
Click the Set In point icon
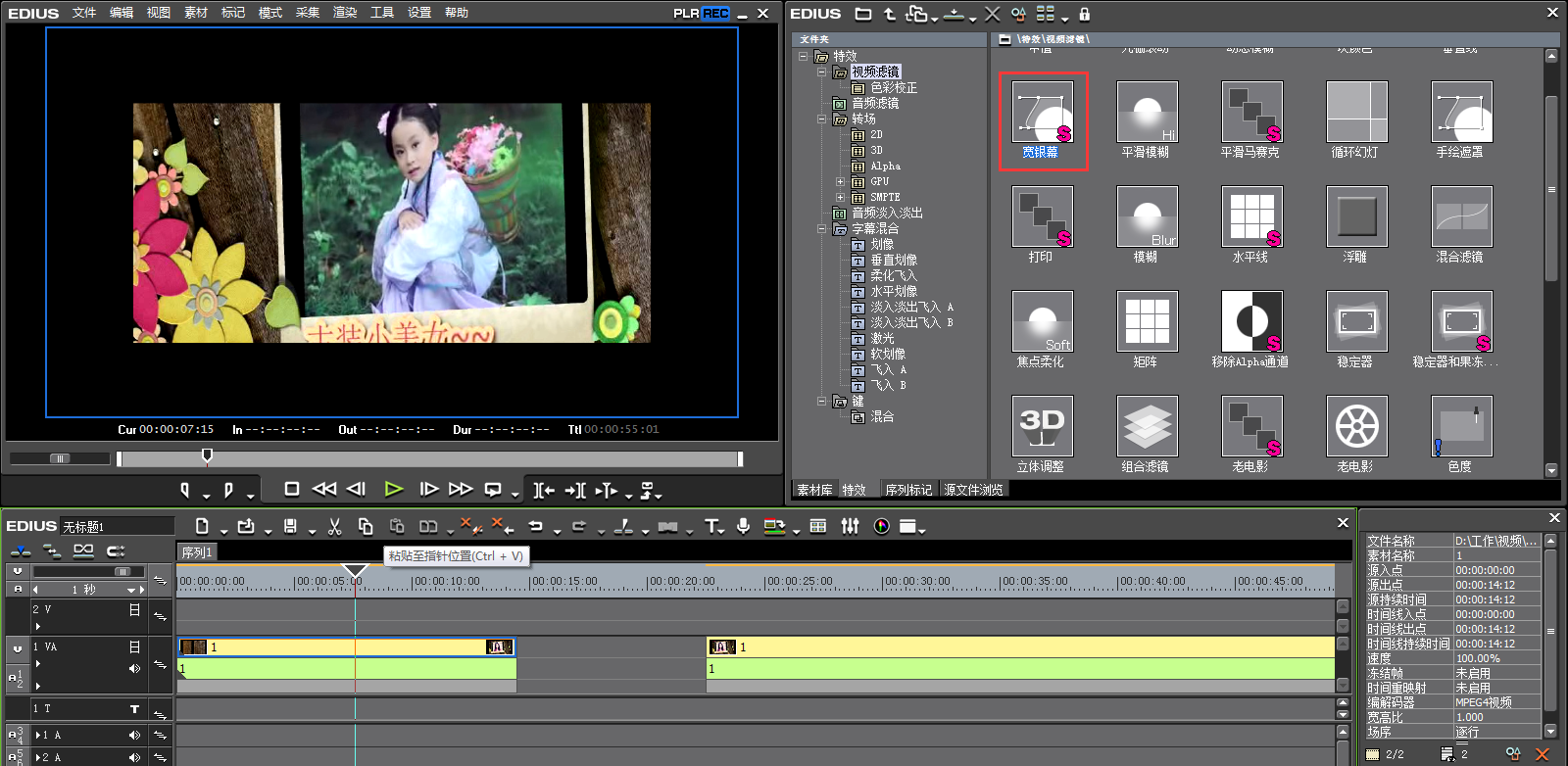tap(184, 489)
